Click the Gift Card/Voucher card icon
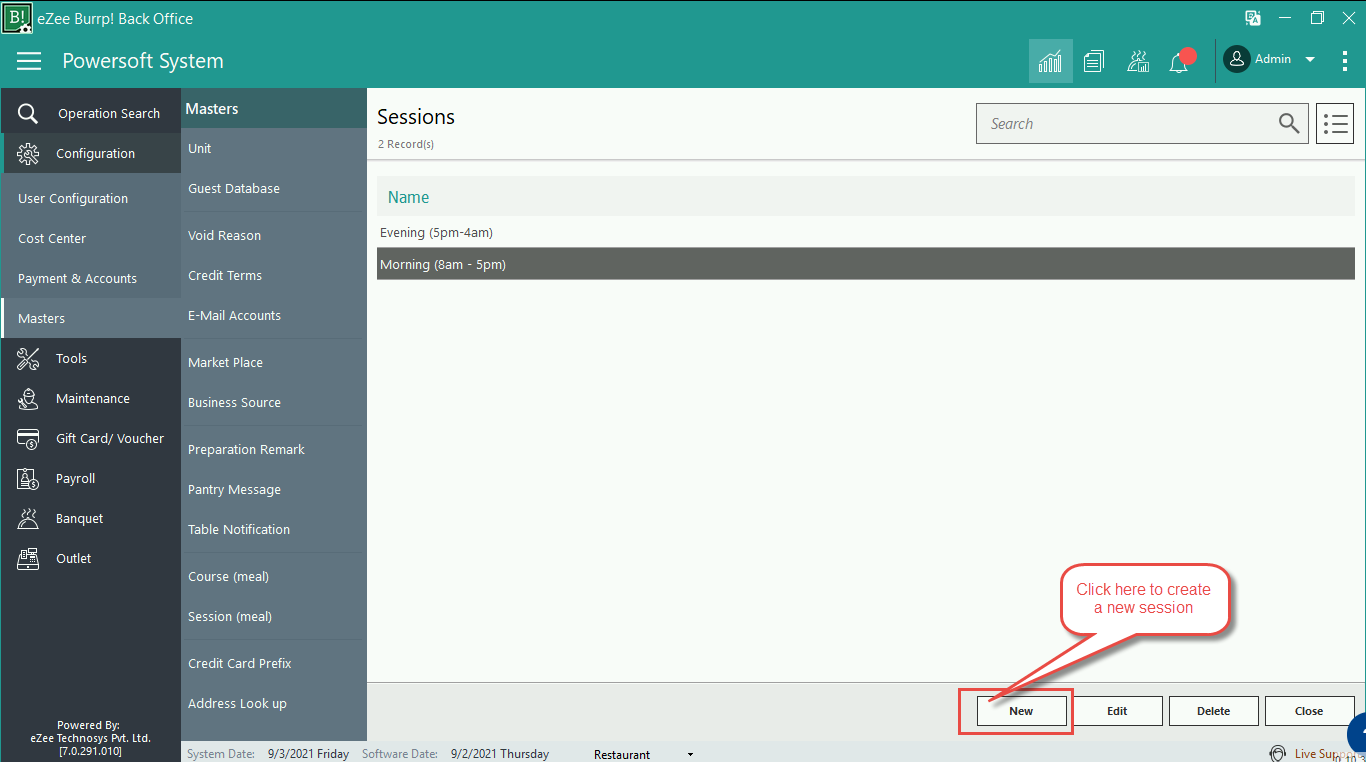This screenshot has height=762, width=1366. 28,438
